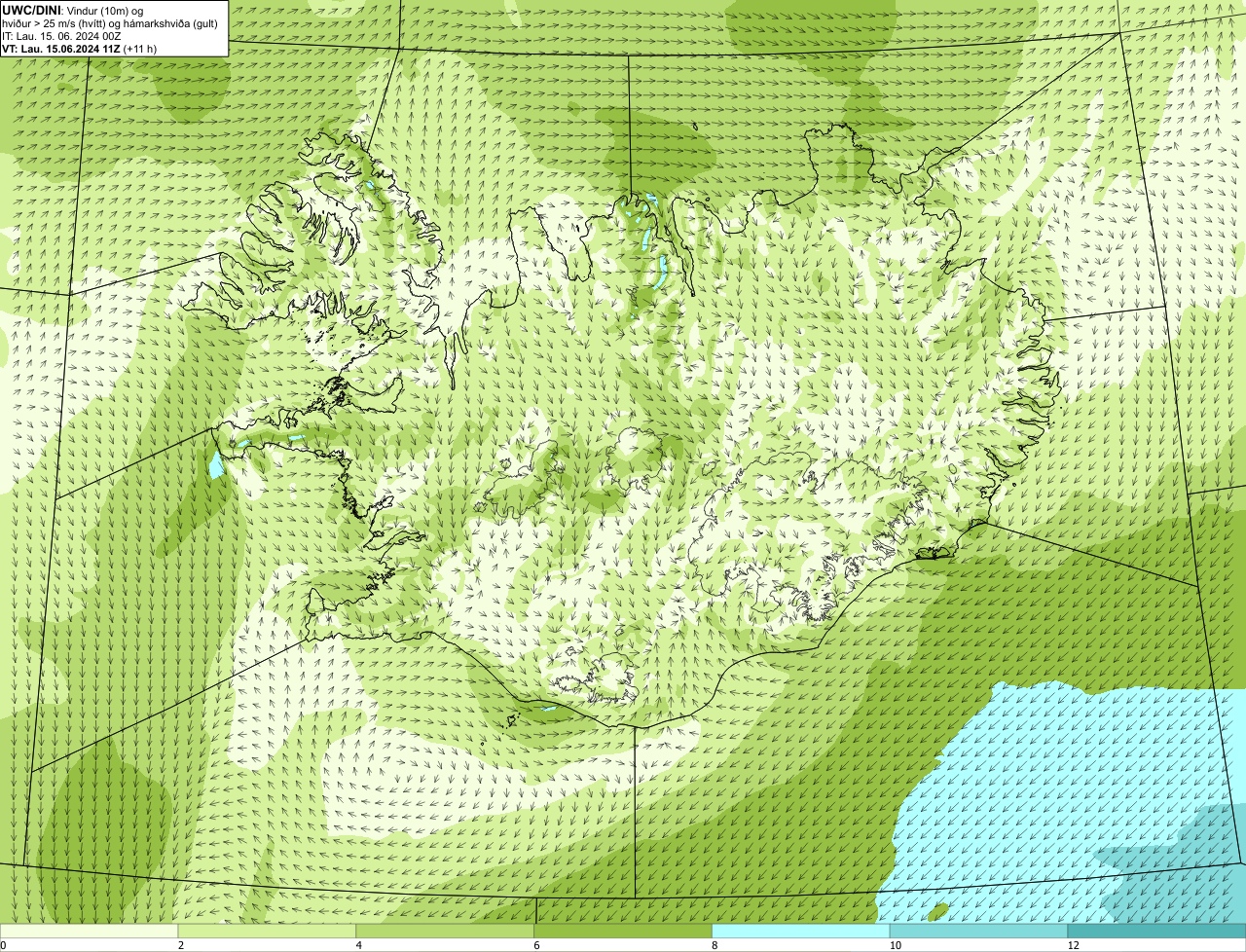Click the teal above-12 m/s legend swatch

coord(1157,932)
